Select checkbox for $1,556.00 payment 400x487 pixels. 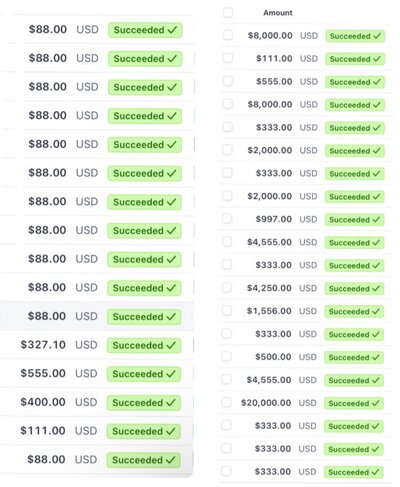pyautogui.click(x=227, y=310)
